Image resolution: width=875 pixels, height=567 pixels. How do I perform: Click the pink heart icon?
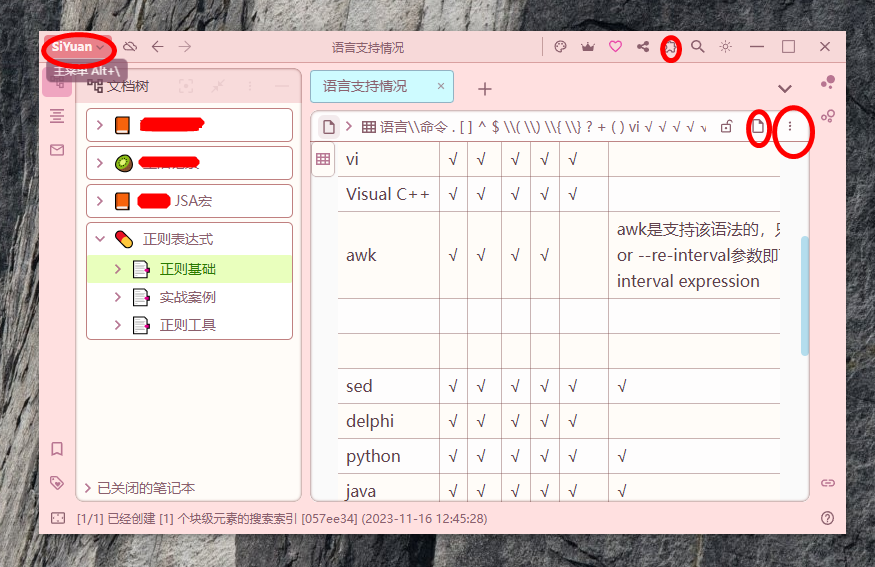point(615,47)
